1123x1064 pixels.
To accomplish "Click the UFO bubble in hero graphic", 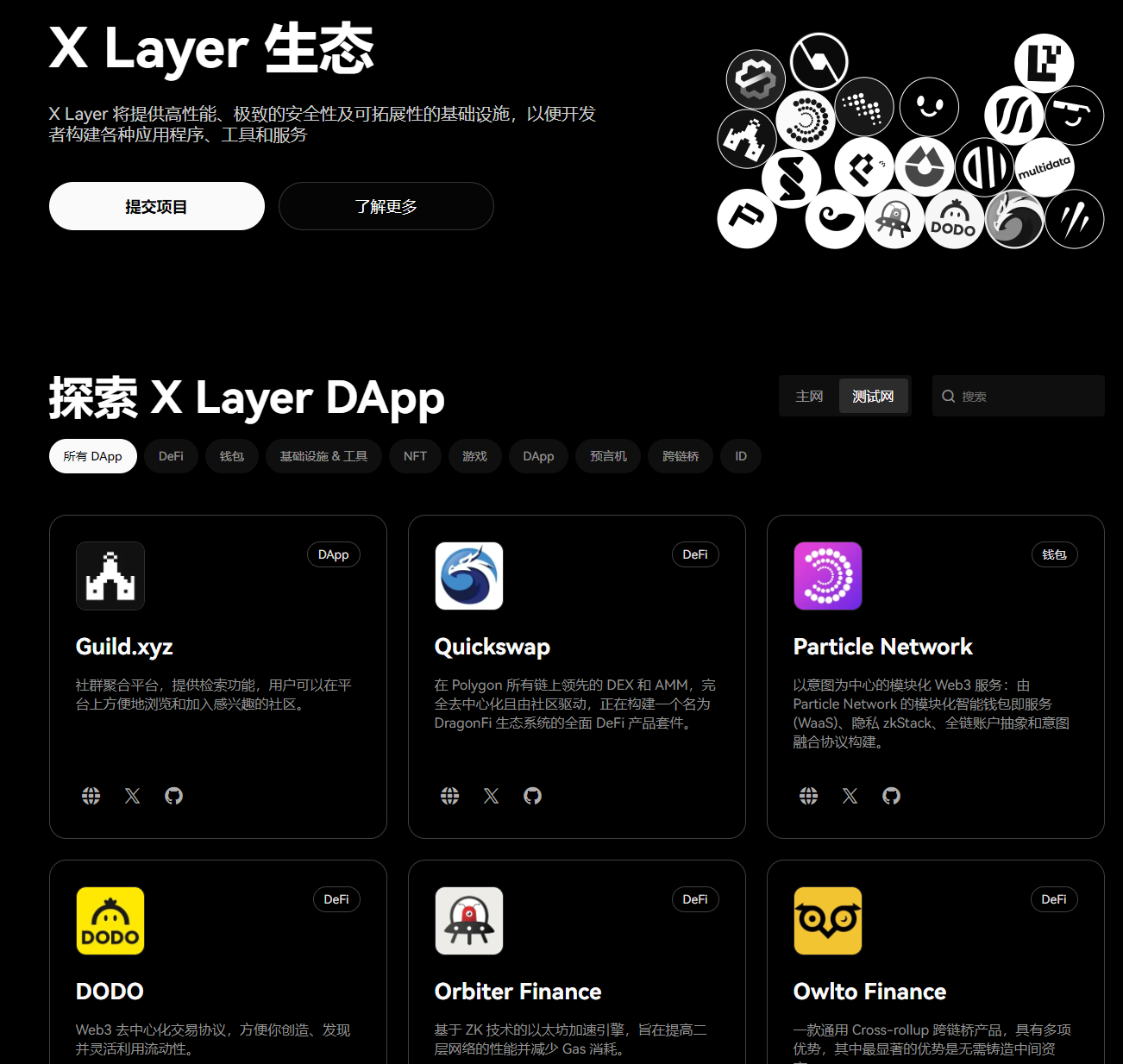I will point(894,219).
